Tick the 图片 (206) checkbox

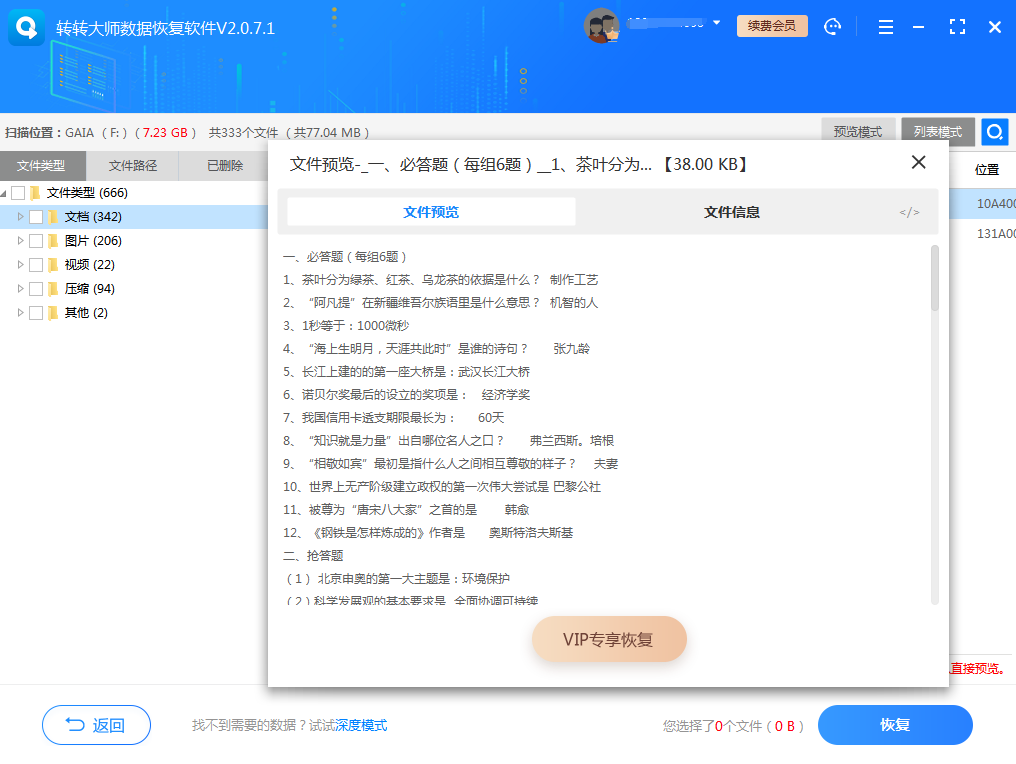(x=36, y=241)
